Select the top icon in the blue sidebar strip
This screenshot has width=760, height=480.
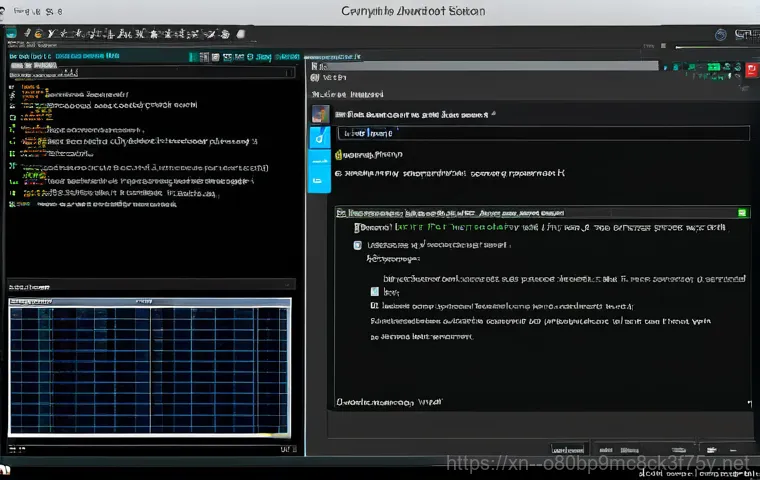pos(318,138)
